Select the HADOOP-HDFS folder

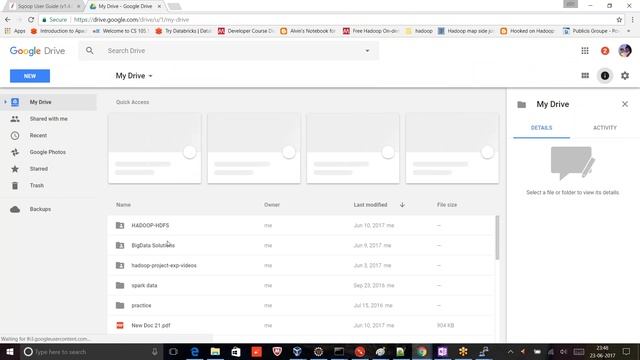pos(301,225)
